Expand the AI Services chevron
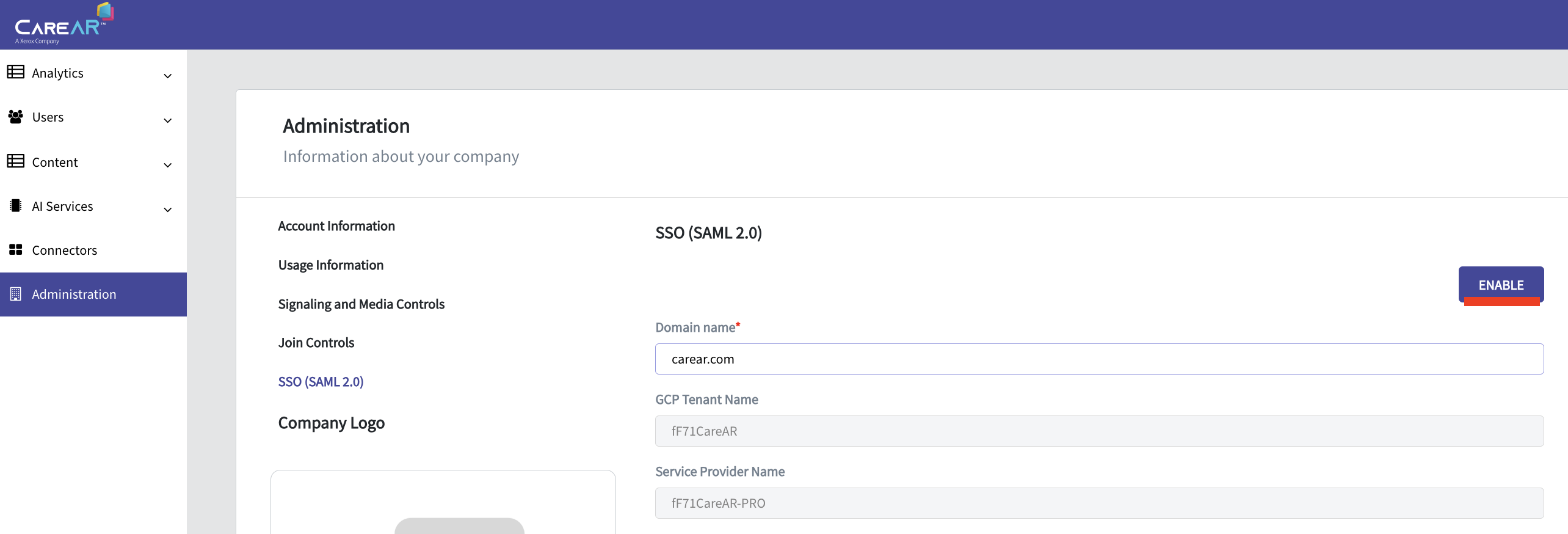 pyautogui.click(x=168, y=210)
